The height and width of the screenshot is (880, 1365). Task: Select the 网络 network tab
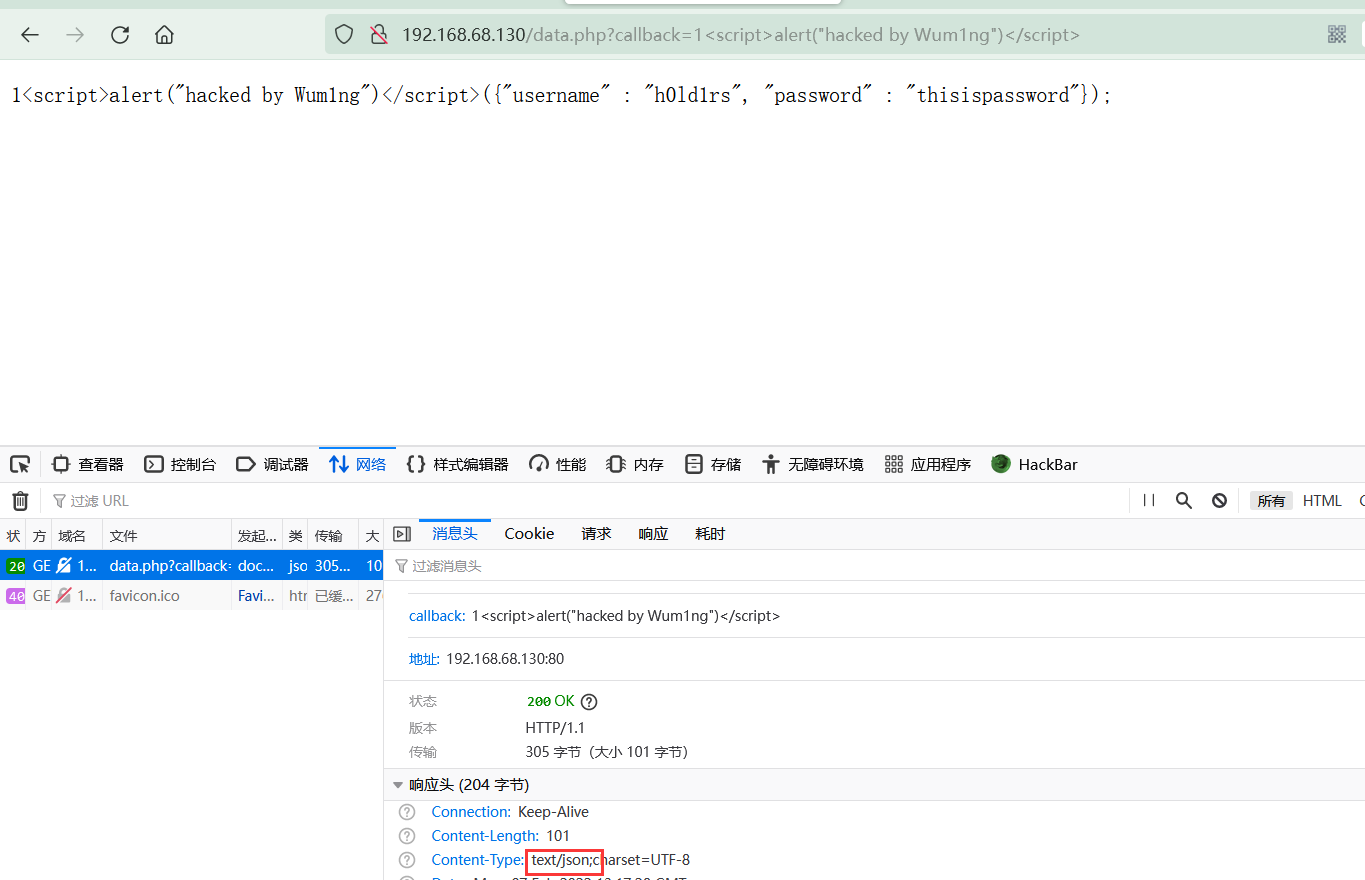tap(358, 464)
